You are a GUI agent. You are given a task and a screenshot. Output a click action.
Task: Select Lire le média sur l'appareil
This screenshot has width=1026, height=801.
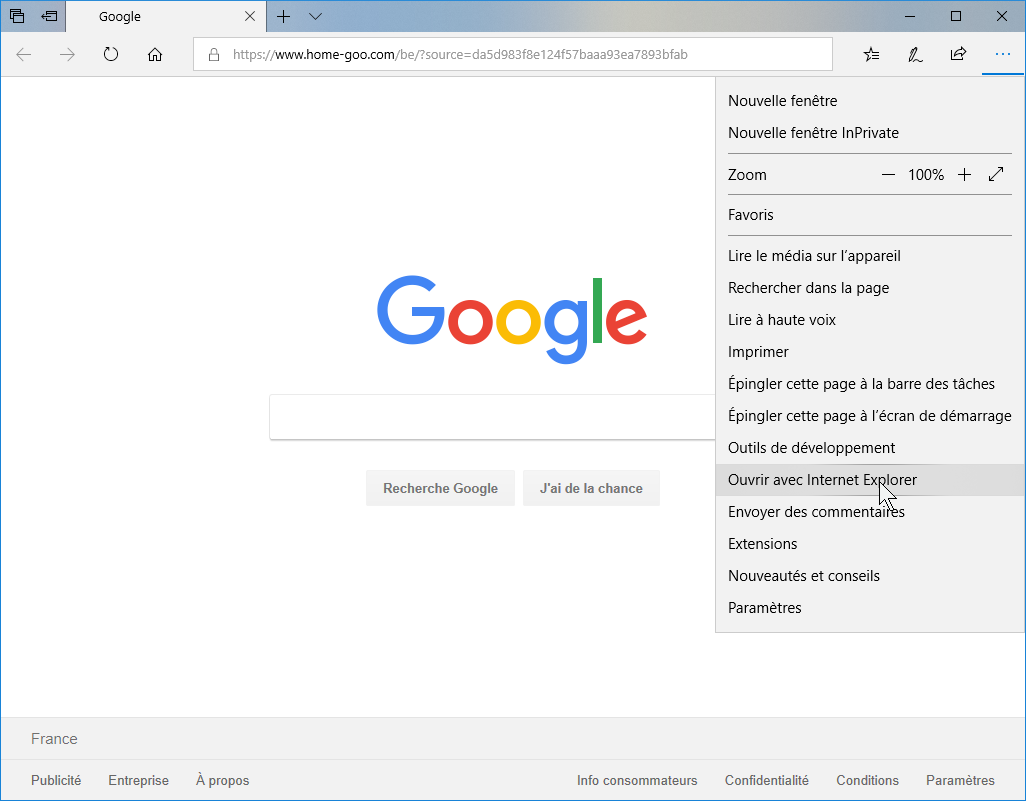[870, 256]
